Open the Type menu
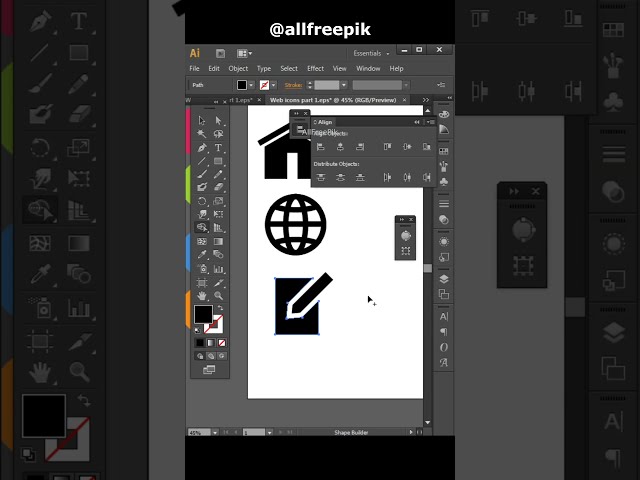This screenshot has height=480, width=640. pos(264,69)
